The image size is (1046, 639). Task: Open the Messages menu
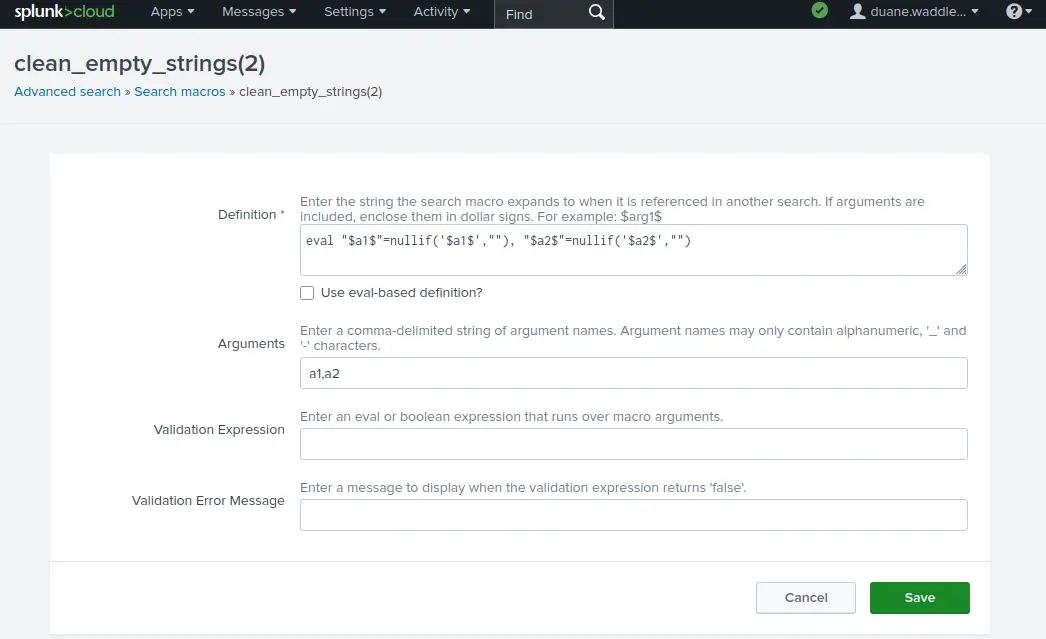[252, 12]
